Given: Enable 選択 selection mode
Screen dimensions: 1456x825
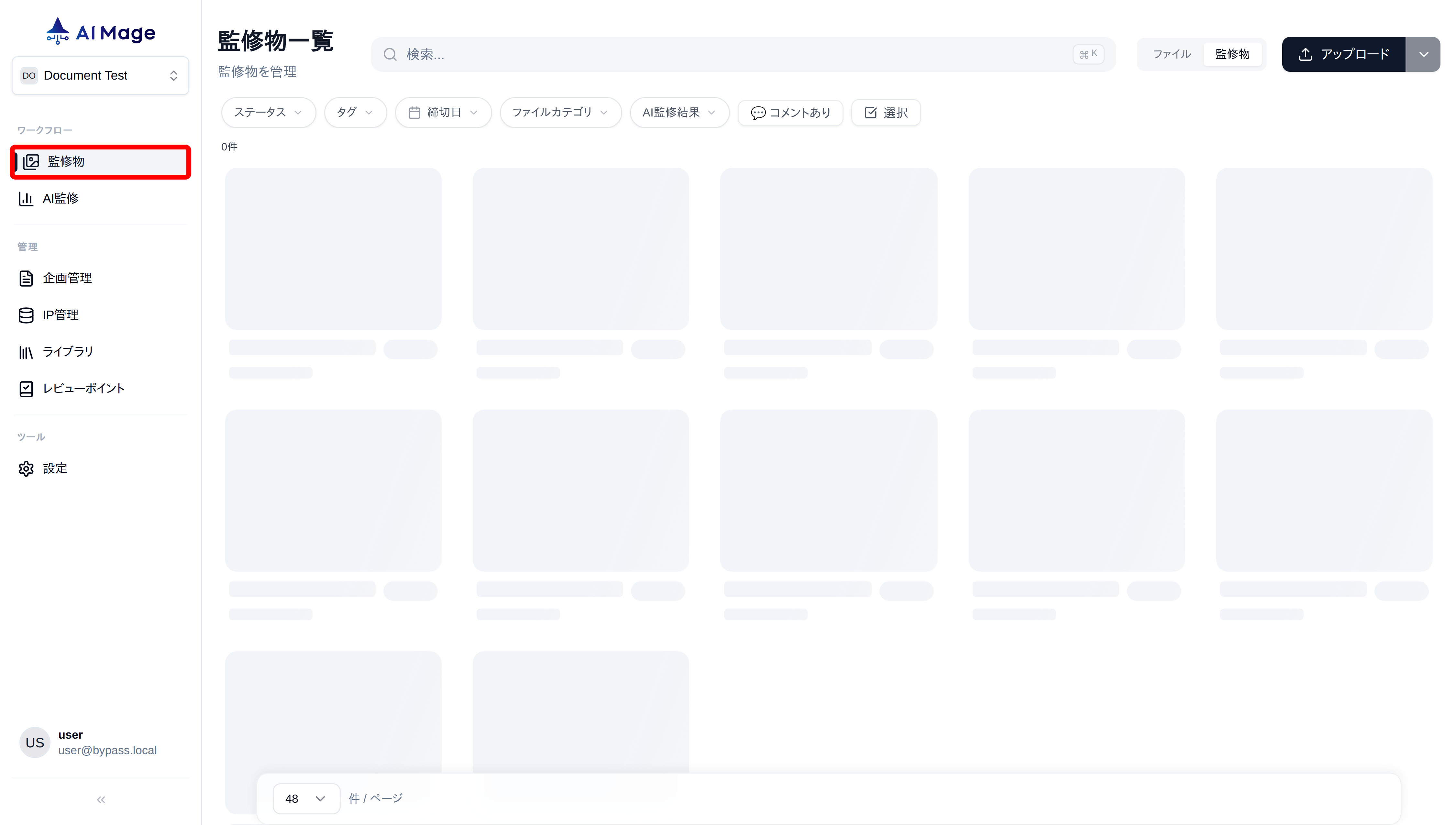Looking at the screenshot, I should pyautogui.click(x=886, y=113).
